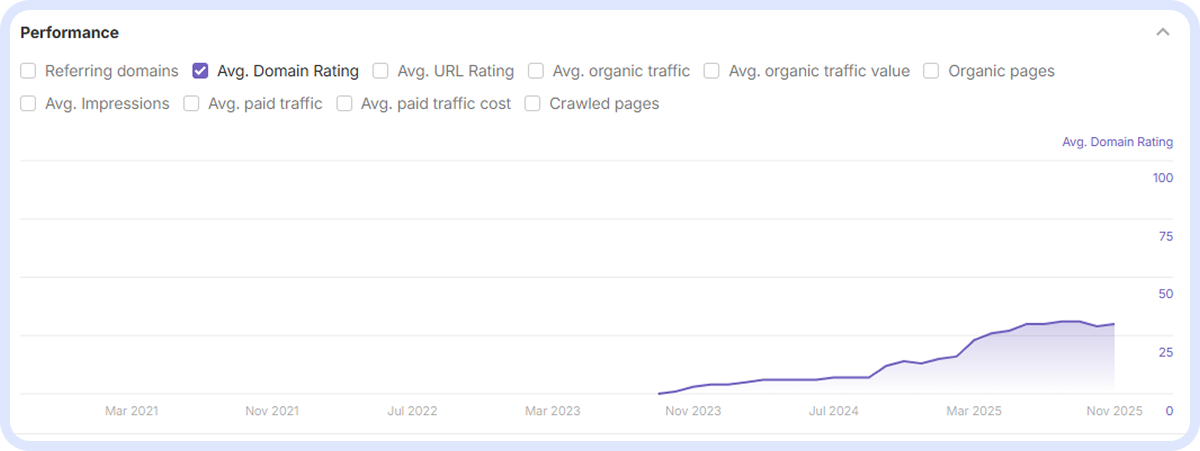The image size is (1200, 451).
Task: Click the Nov 2023 timeline label
Action: [x=693, y=411]
